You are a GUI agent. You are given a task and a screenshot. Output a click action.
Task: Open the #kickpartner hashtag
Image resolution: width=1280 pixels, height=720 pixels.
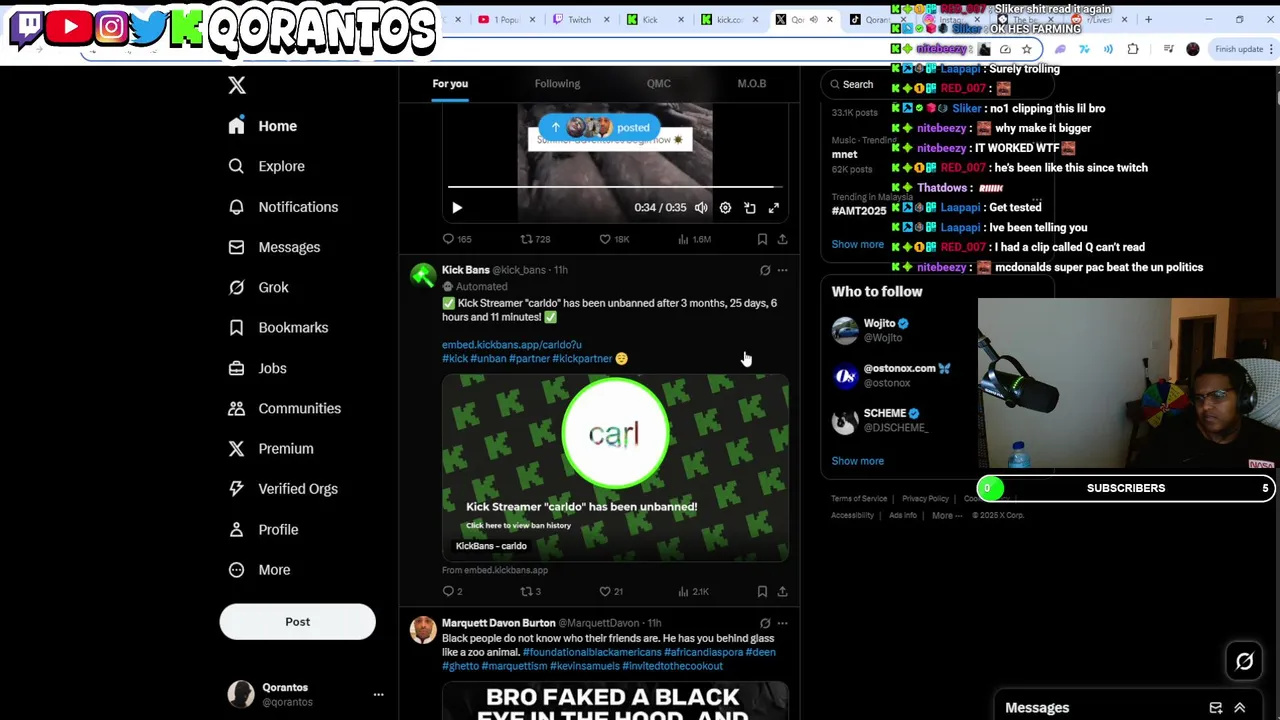tap(582, 358)
